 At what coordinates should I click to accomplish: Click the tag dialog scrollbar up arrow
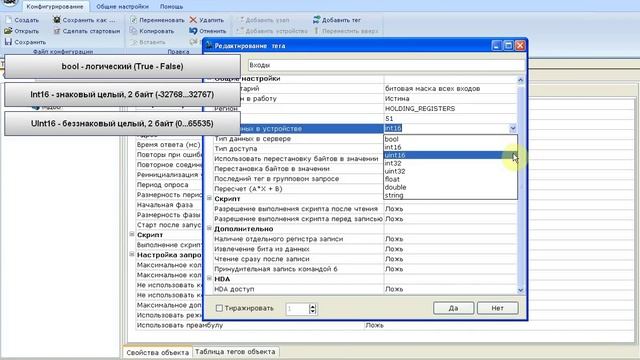[520, 80]
